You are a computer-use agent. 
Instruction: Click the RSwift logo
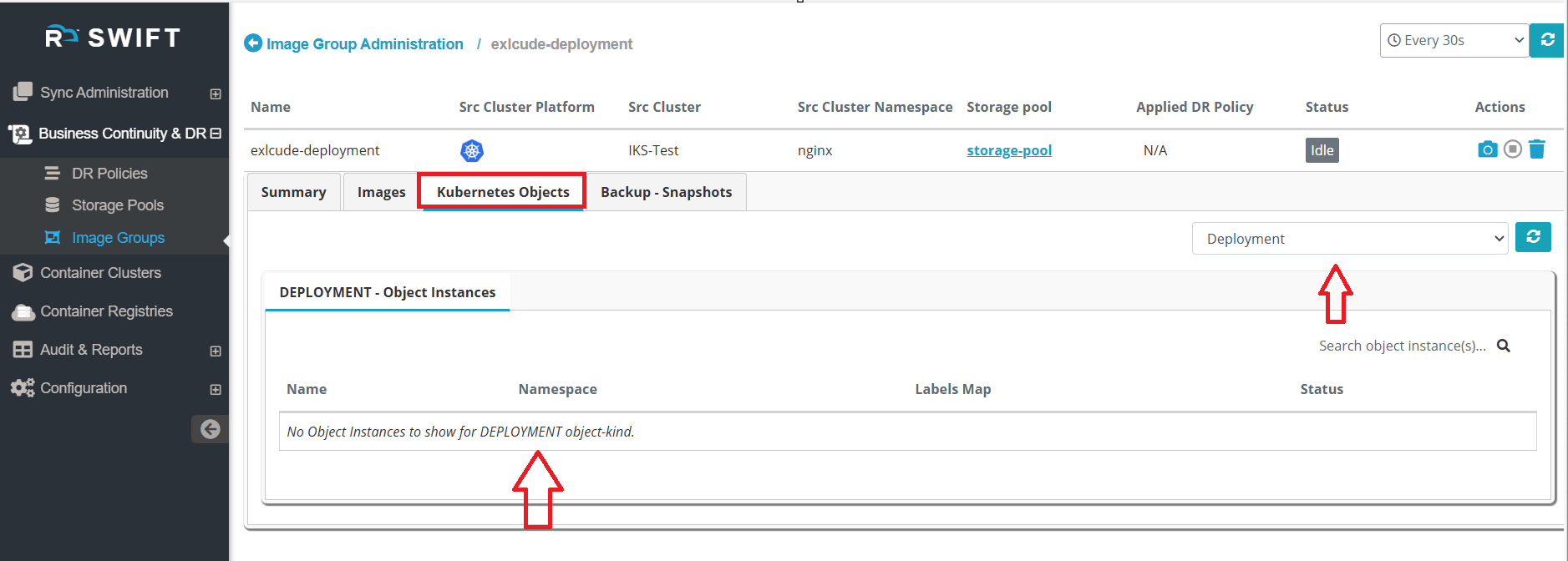click(x=113, y=37)
